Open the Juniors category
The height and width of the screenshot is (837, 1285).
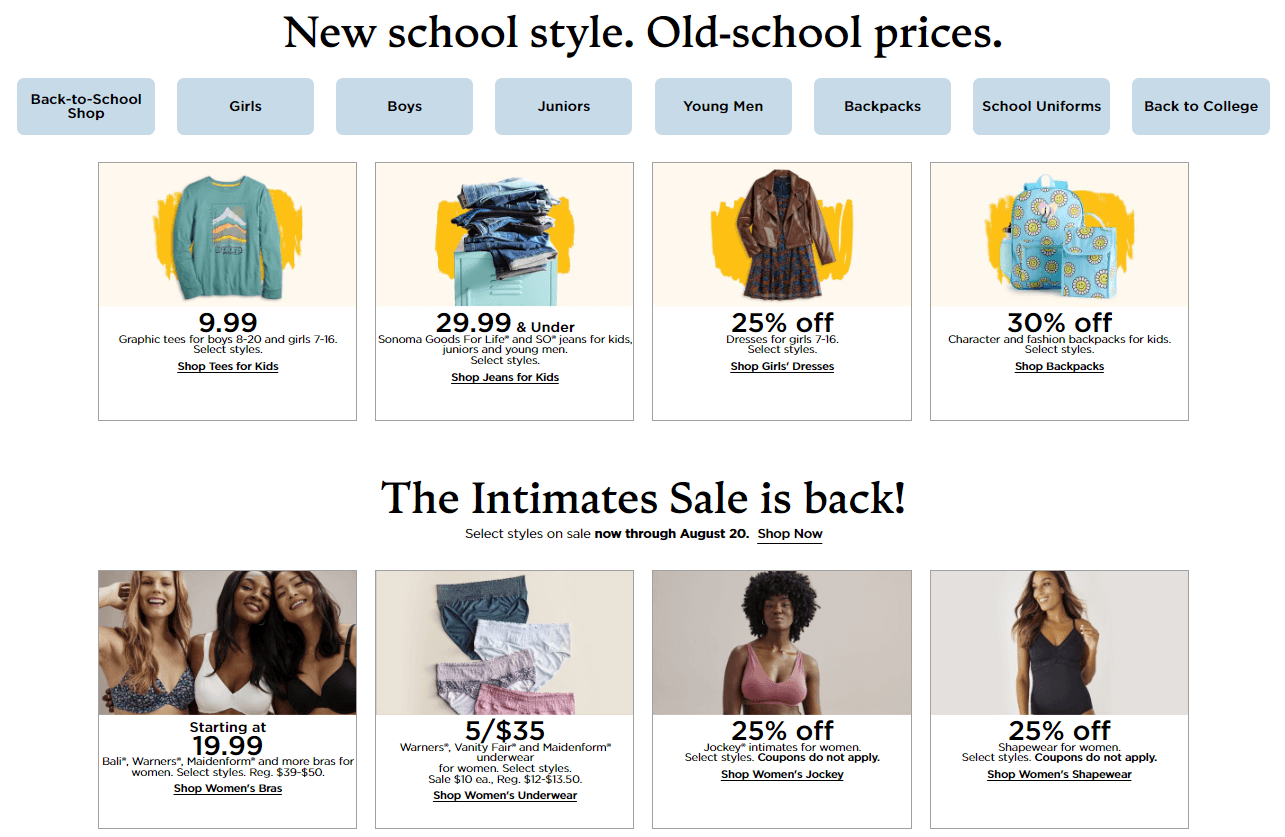(564, 106)
